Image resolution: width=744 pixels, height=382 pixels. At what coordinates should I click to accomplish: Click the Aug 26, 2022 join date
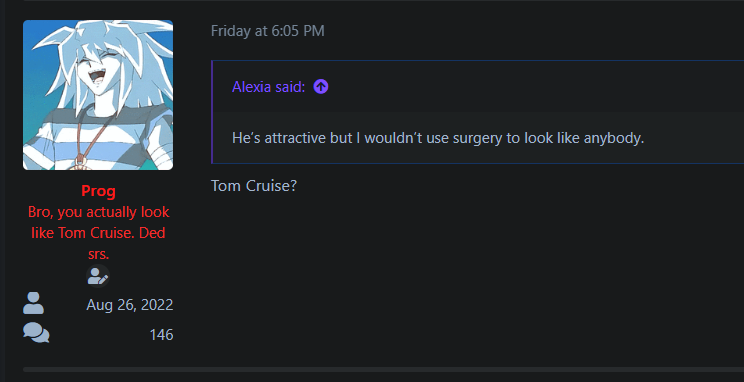130,305
